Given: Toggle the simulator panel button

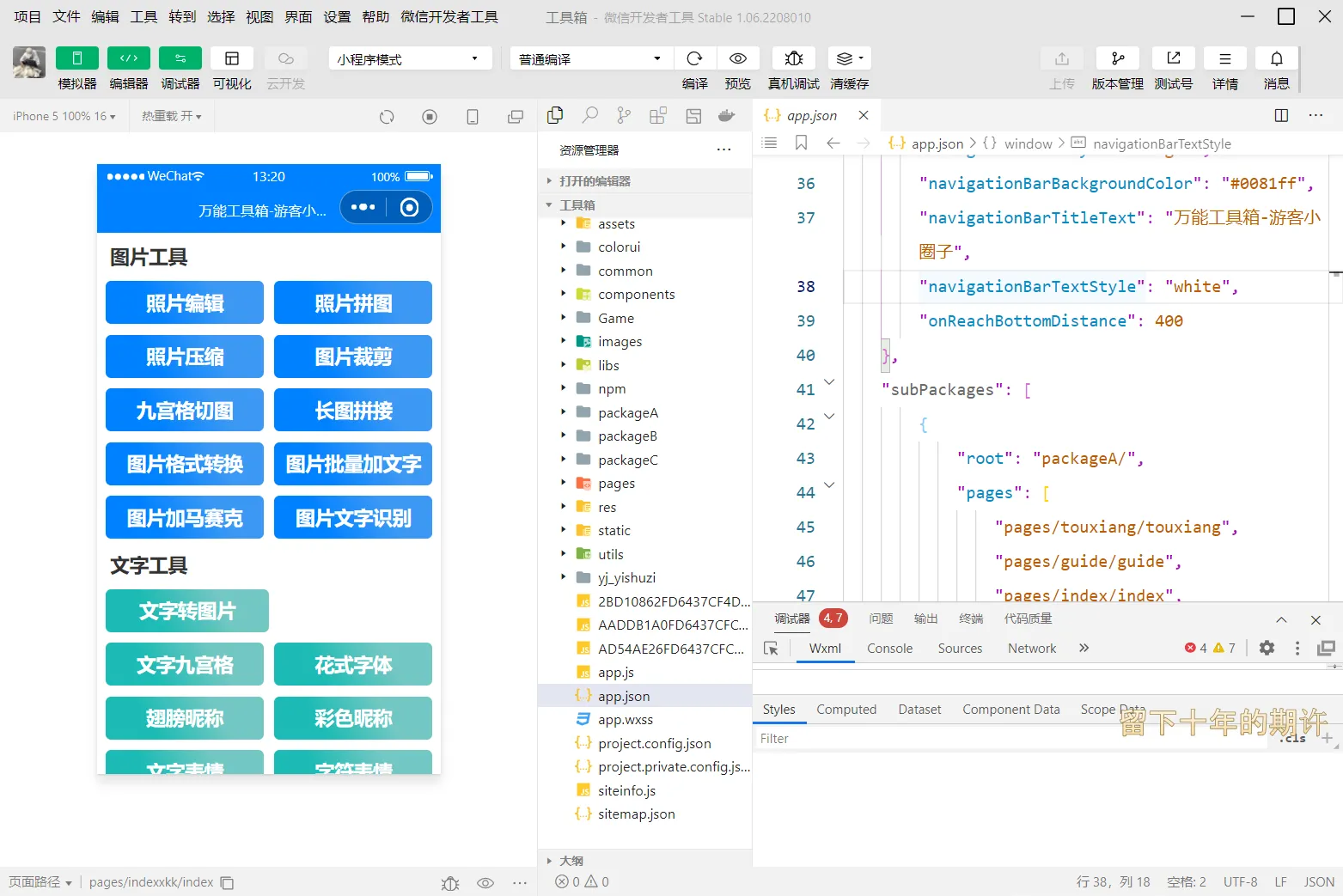Looking at the screenshot, I should [76, 58].
